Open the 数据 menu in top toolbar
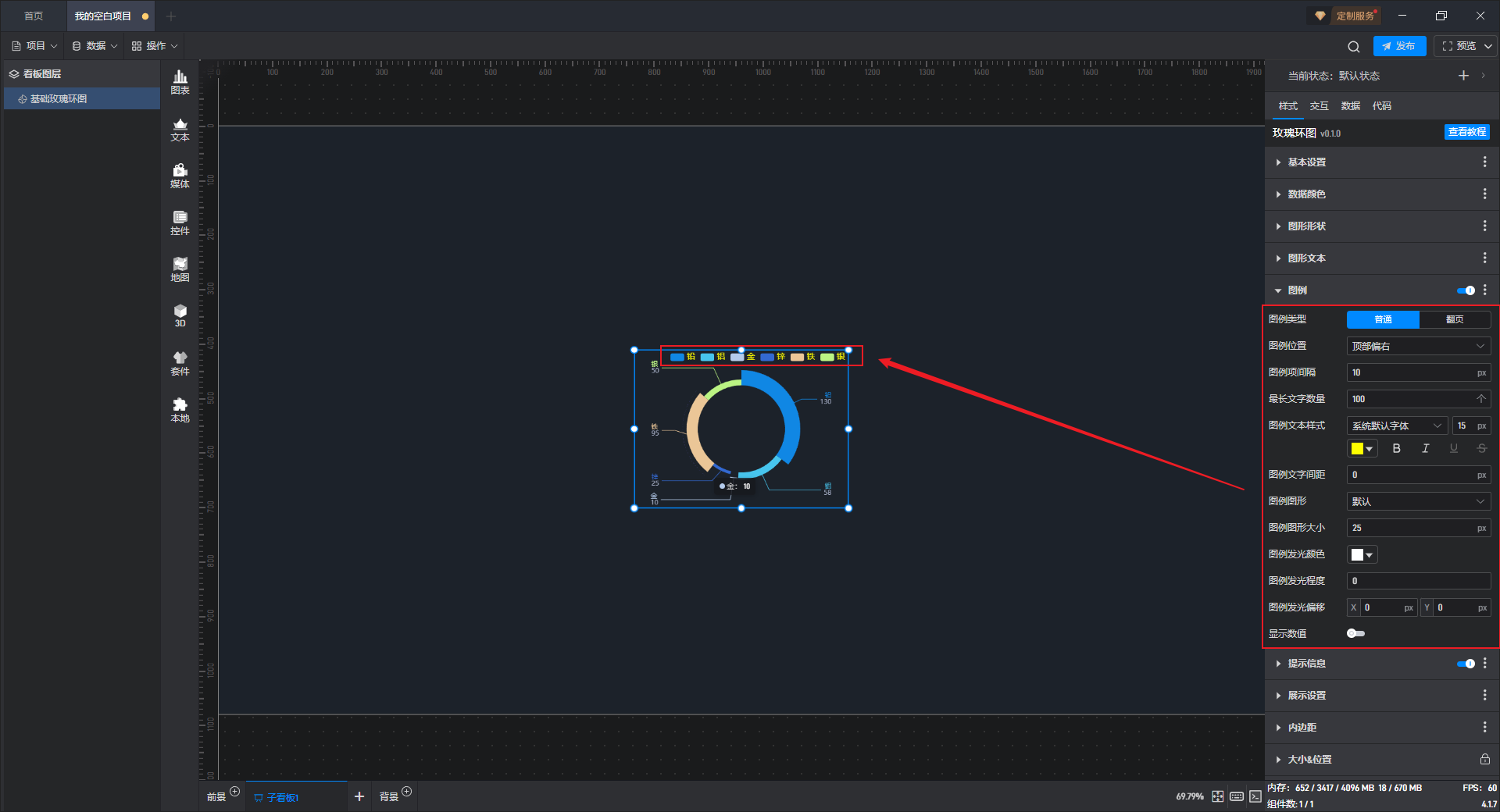This screenshot has width=1500, height=812. click(x=95, y=46)
